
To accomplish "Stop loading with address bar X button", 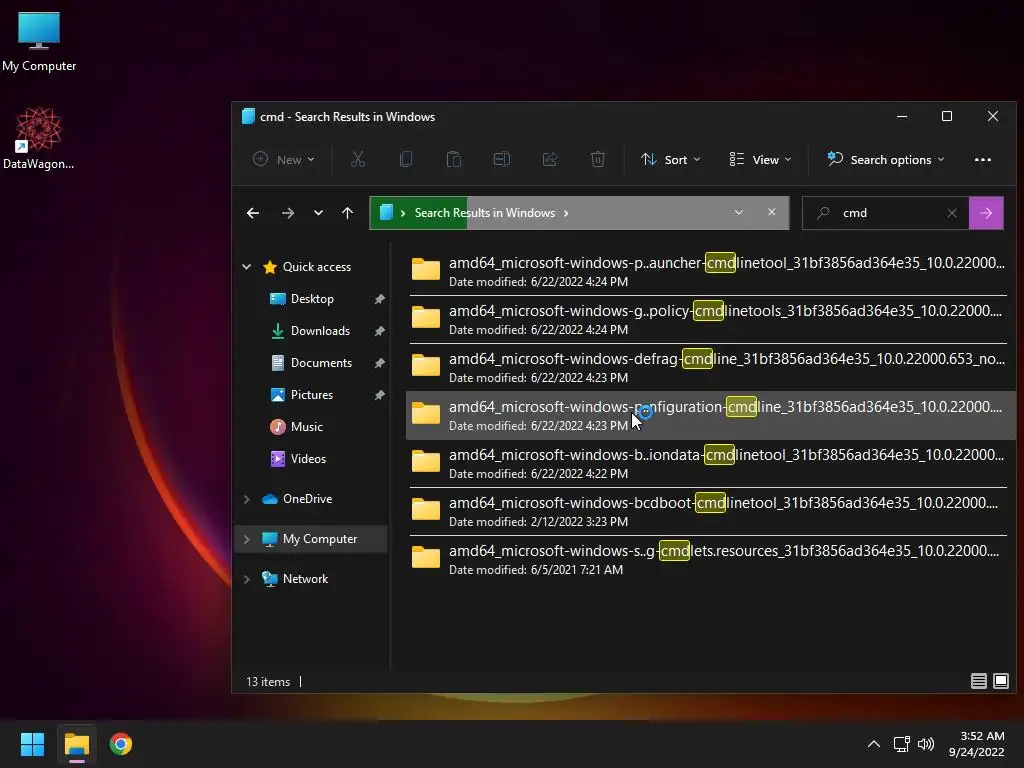I will (x=772, y=212).
